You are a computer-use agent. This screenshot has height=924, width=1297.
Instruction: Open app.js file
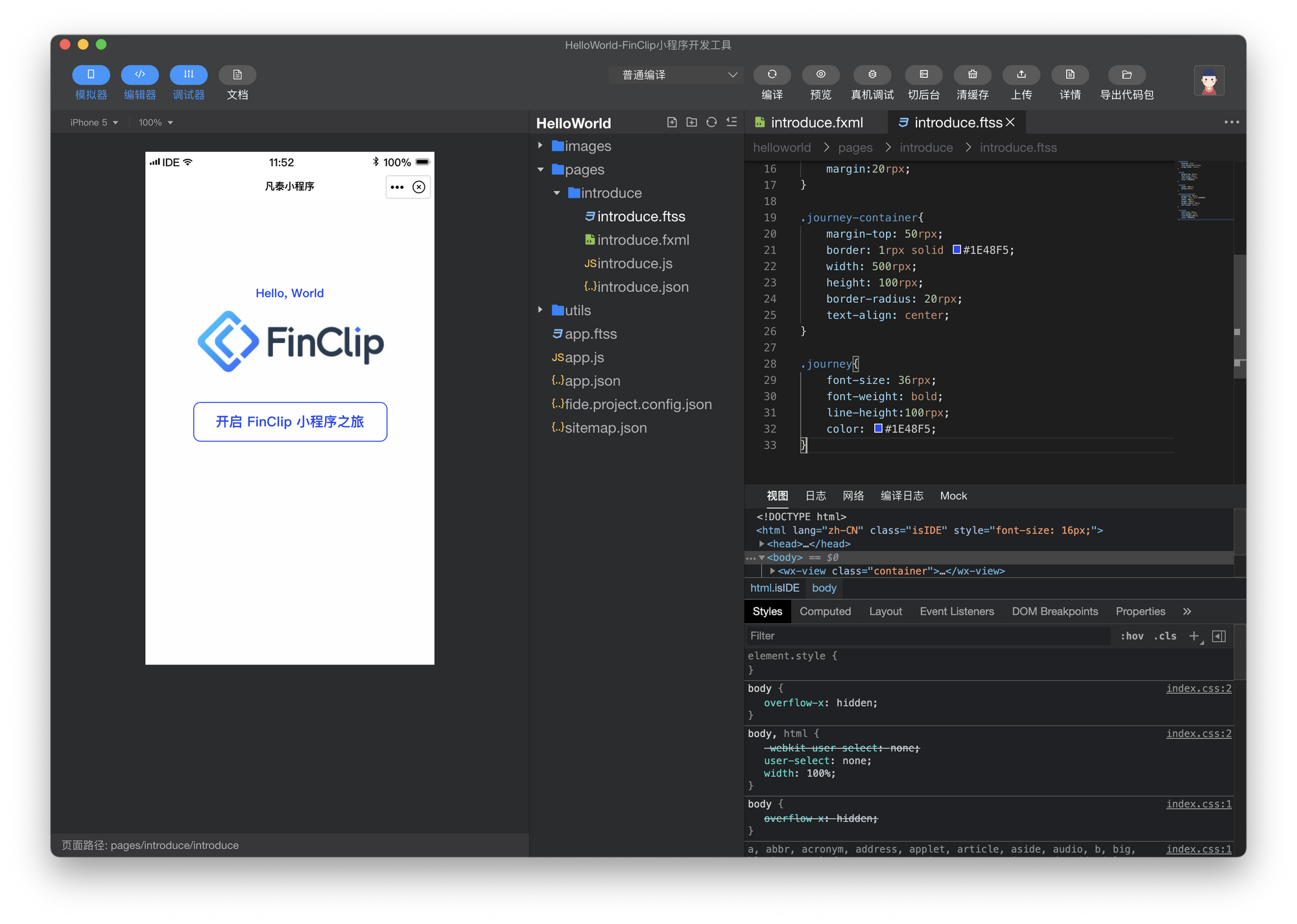(578, 357)
